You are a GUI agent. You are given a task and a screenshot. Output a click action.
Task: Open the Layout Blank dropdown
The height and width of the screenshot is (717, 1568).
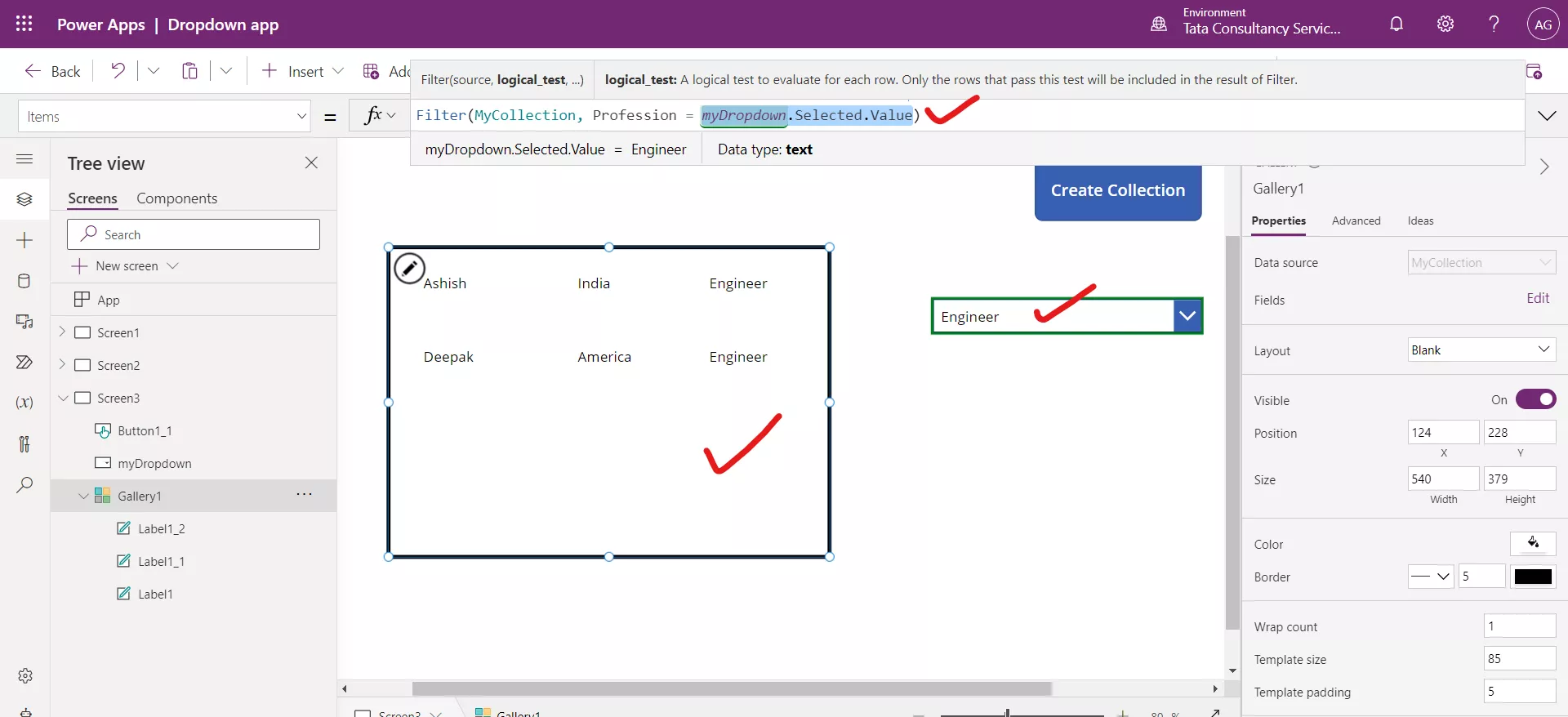click(x=1481, y=350)
